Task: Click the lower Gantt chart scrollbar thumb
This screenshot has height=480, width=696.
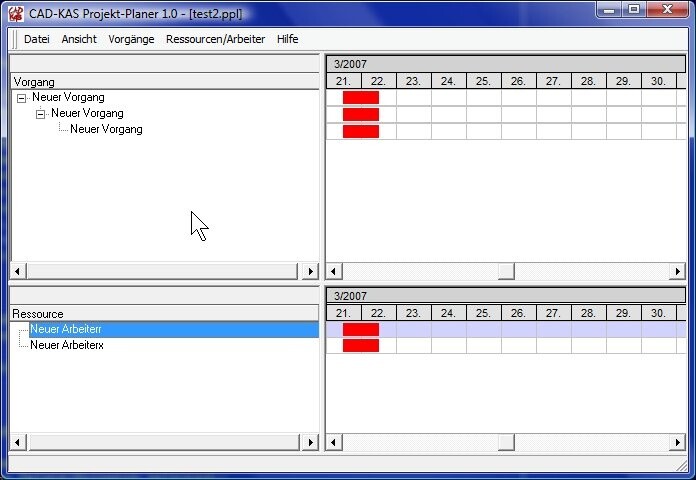Action: (506, 442)
